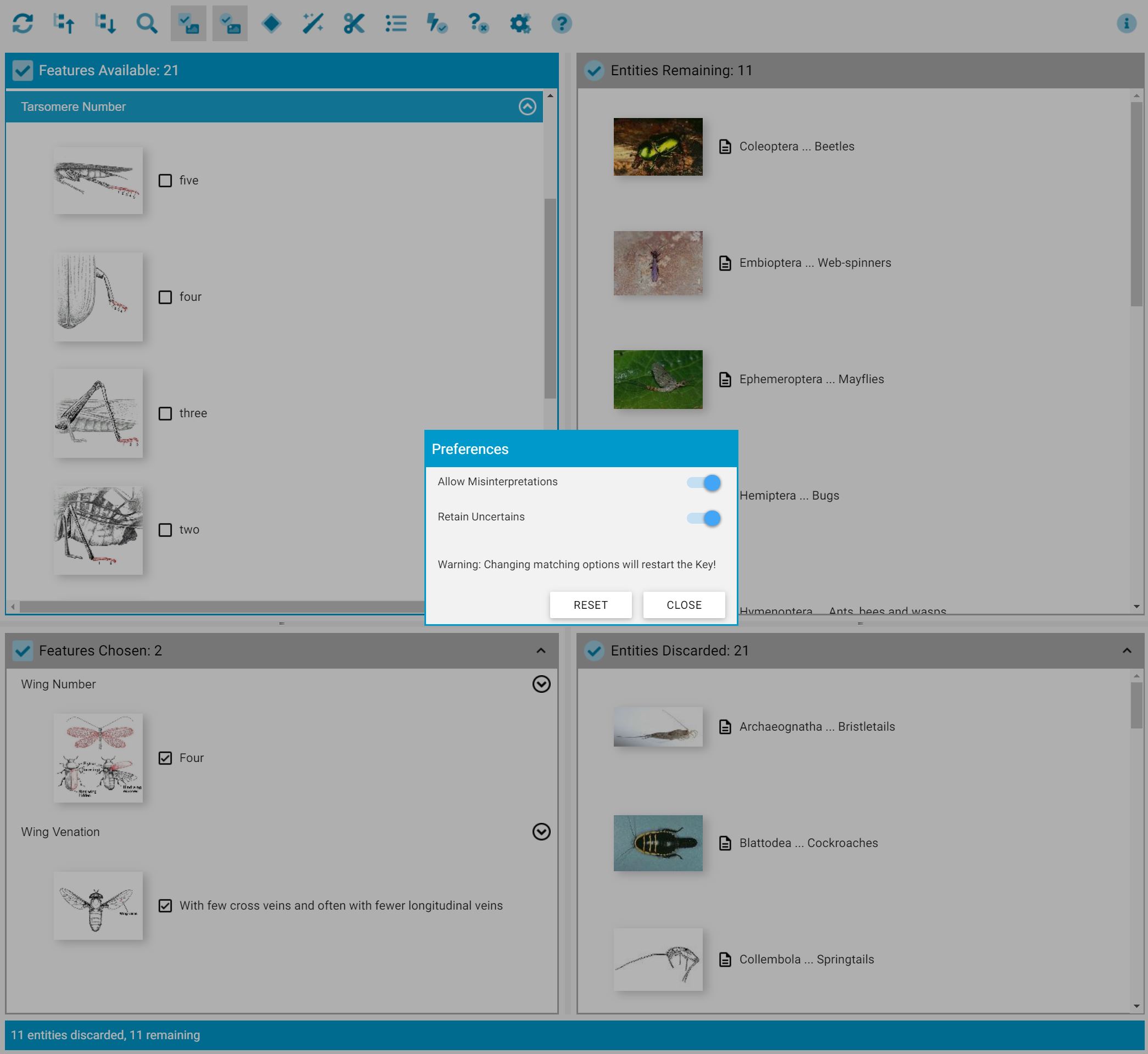This screenshot has width=1148, height=1054.
Task: Click the scissors Prune Redundants tool
Action: (354, 24)
